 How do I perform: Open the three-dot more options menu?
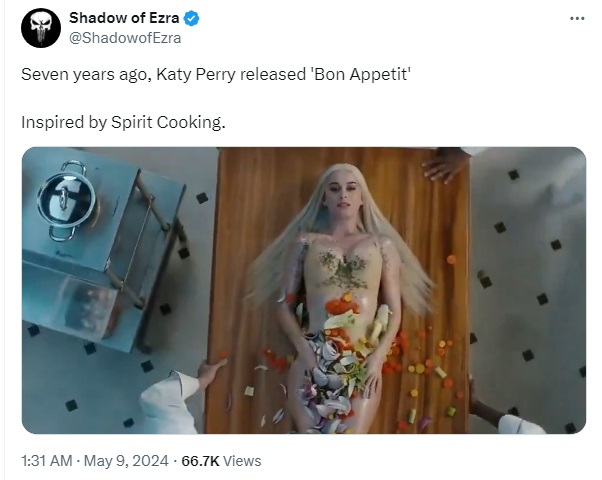pyautogui.click(x=577, y=18)
